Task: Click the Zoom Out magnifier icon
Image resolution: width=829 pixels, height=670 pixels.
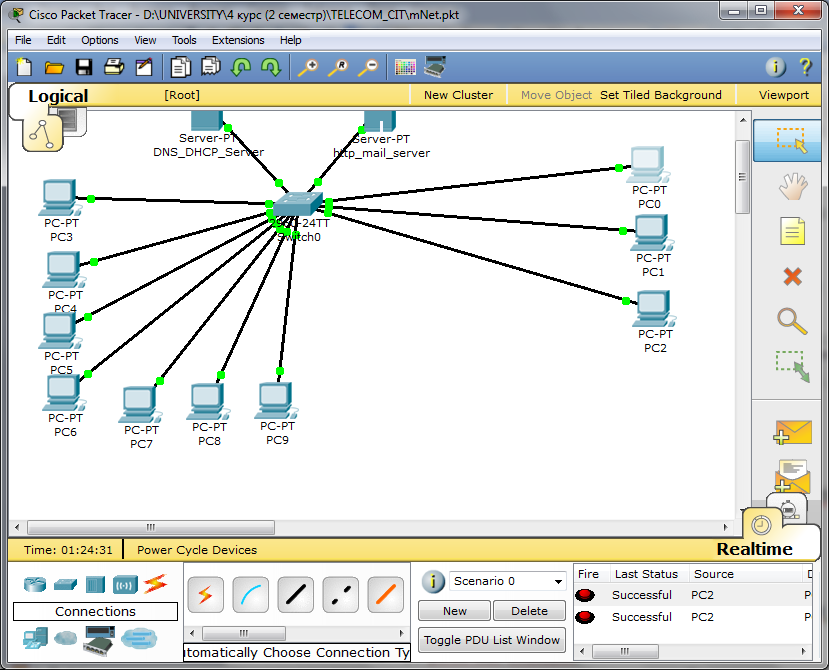Action: (x=369, y=68)
